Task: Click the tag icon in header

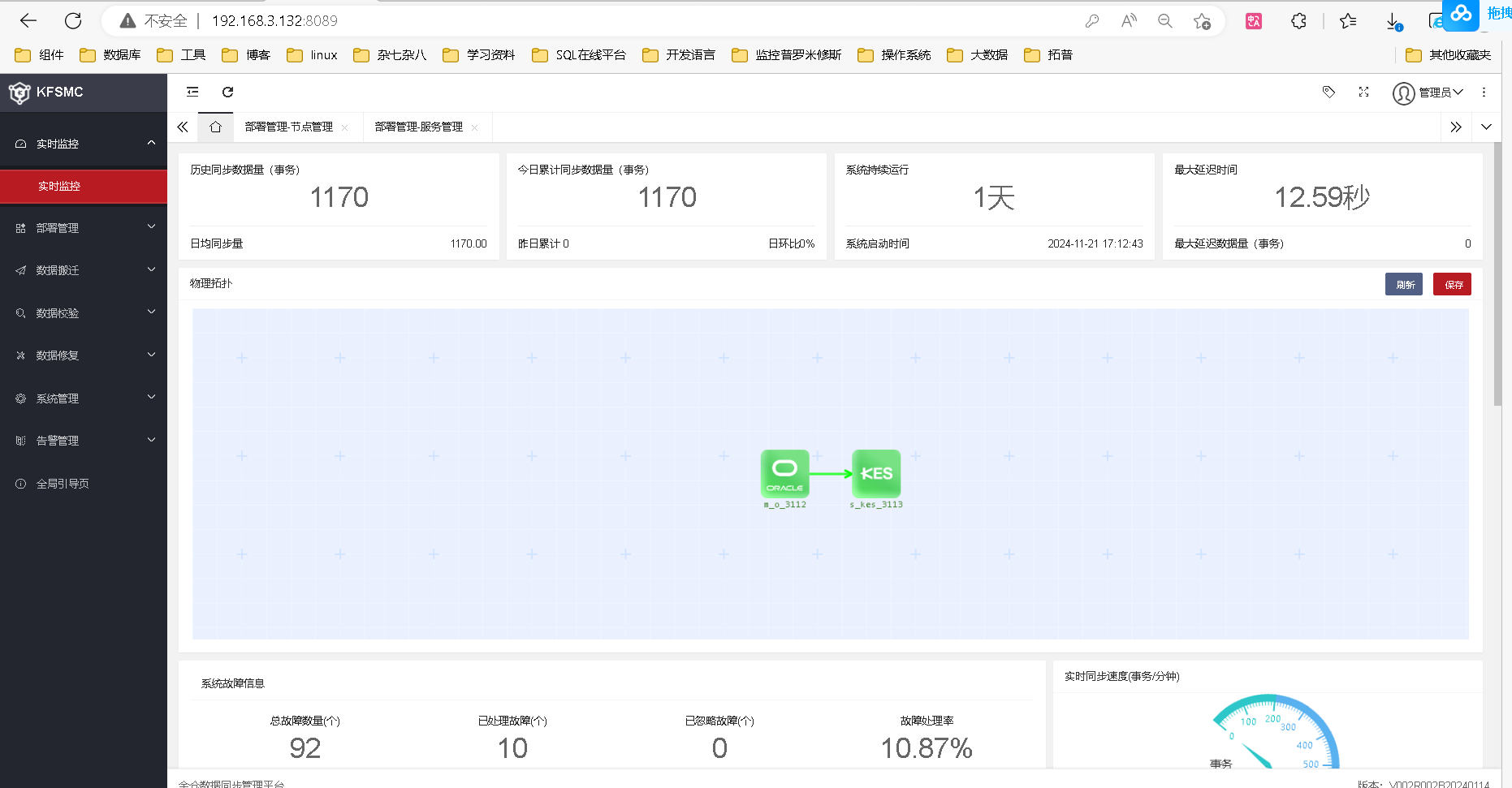Action: coord(1328,92)
